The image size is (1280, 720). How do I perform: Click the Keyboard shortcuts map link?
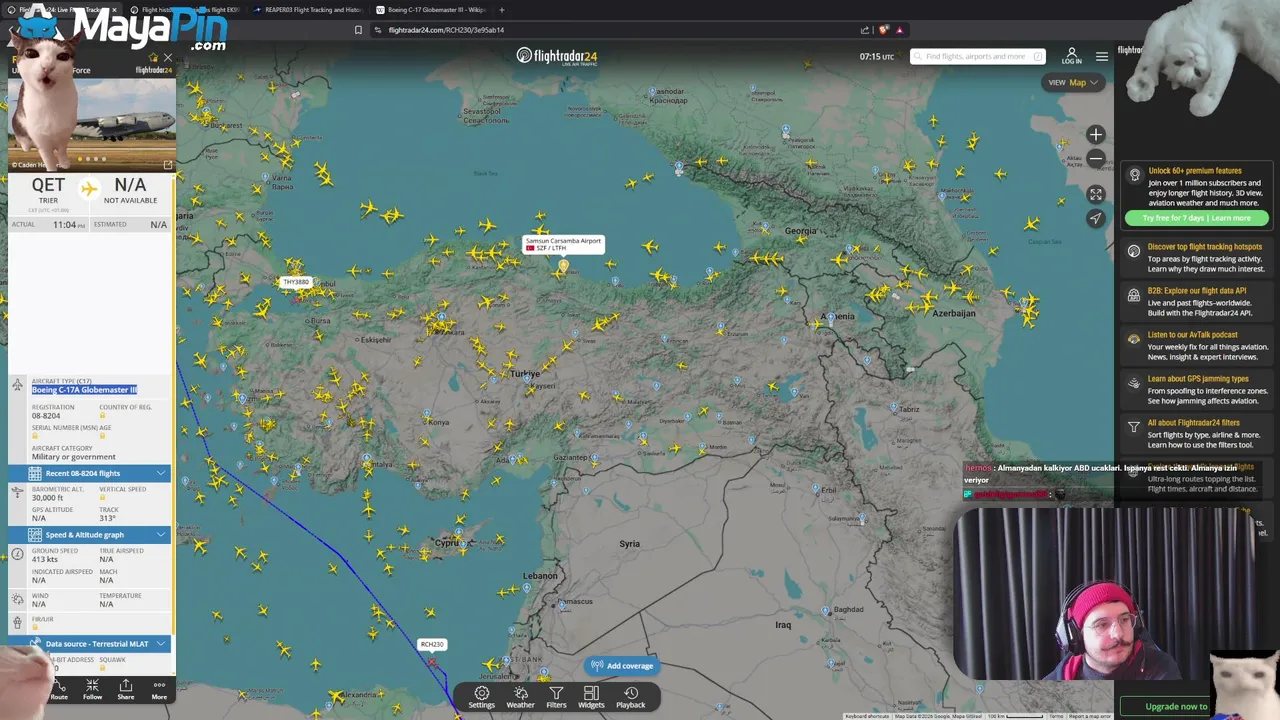tap(866, 716)
